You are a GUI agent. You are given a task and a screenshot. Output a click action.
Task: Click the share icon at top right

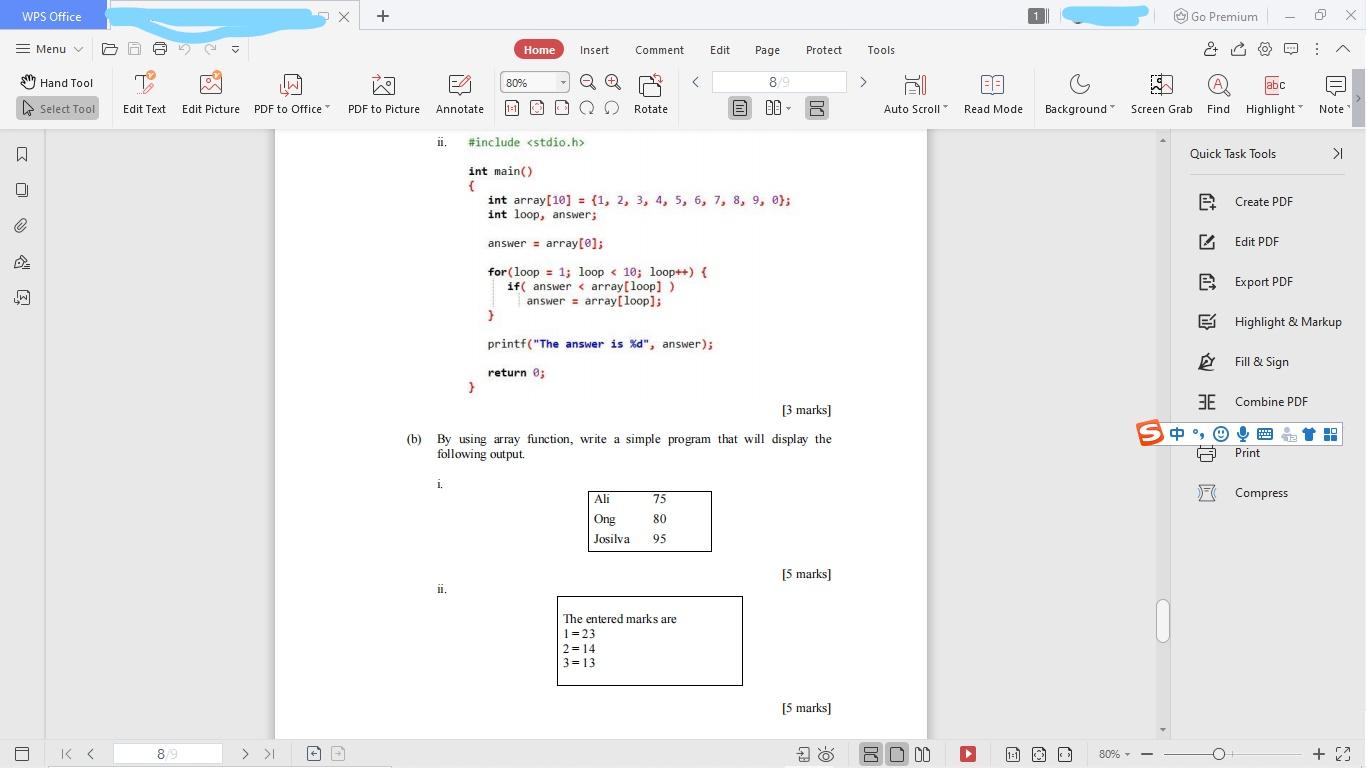[1238, 49]
